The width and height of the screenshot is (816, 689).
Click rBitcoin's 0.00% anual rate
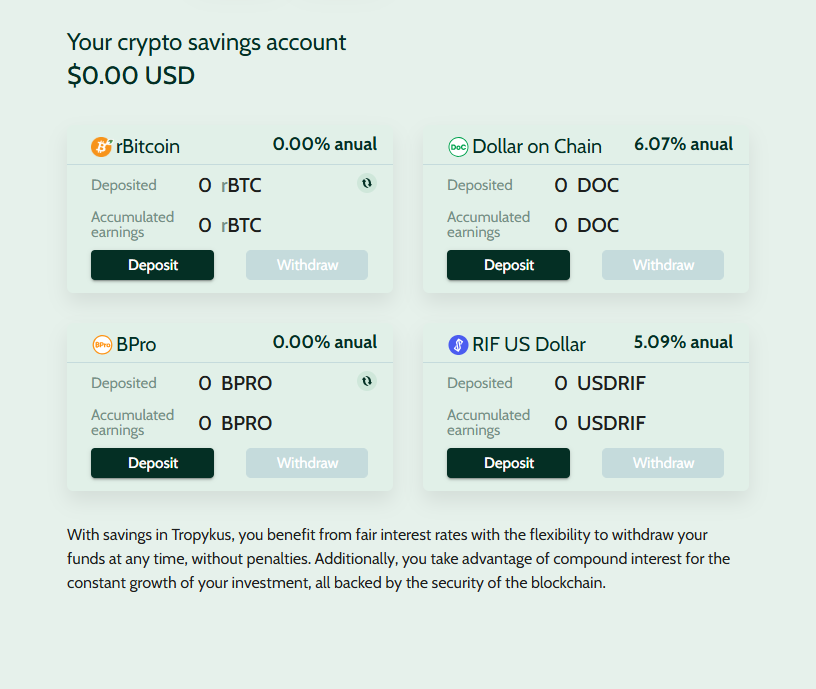pyautogui.click(x=325, y=144)
